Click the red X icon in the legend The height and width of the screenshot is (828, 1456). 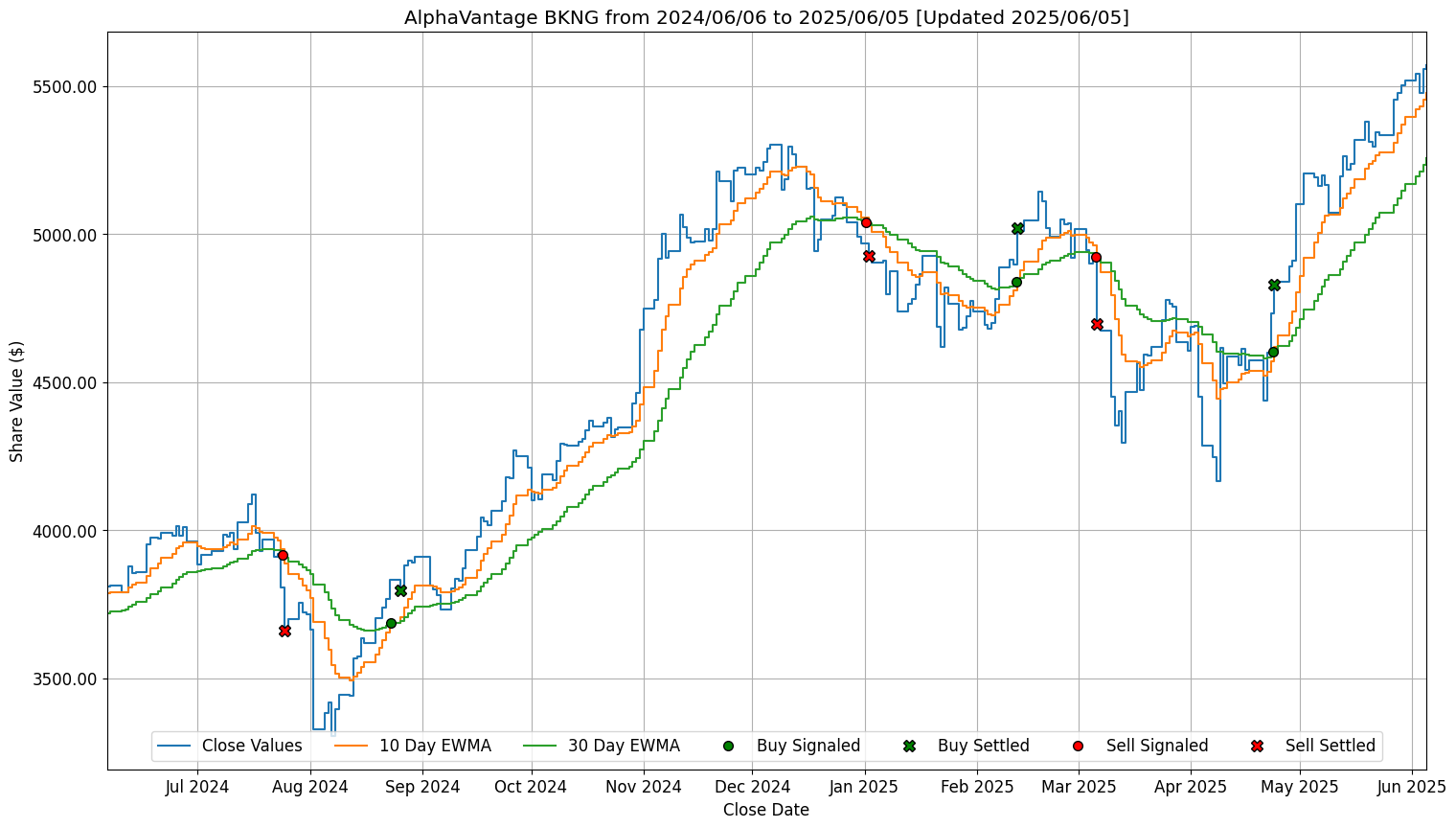tap(1257, 746)
